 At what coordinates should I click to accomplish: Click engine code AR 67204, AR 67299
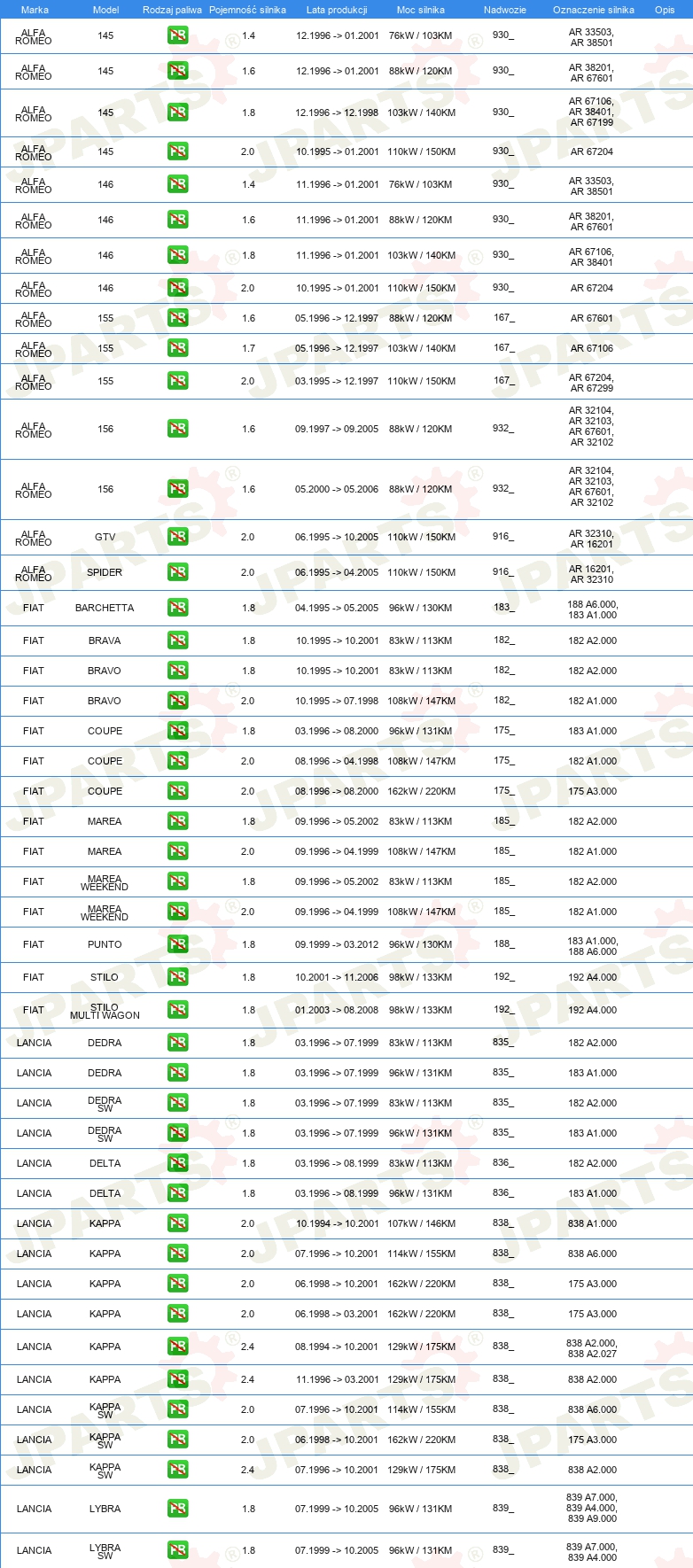(591, 383)
